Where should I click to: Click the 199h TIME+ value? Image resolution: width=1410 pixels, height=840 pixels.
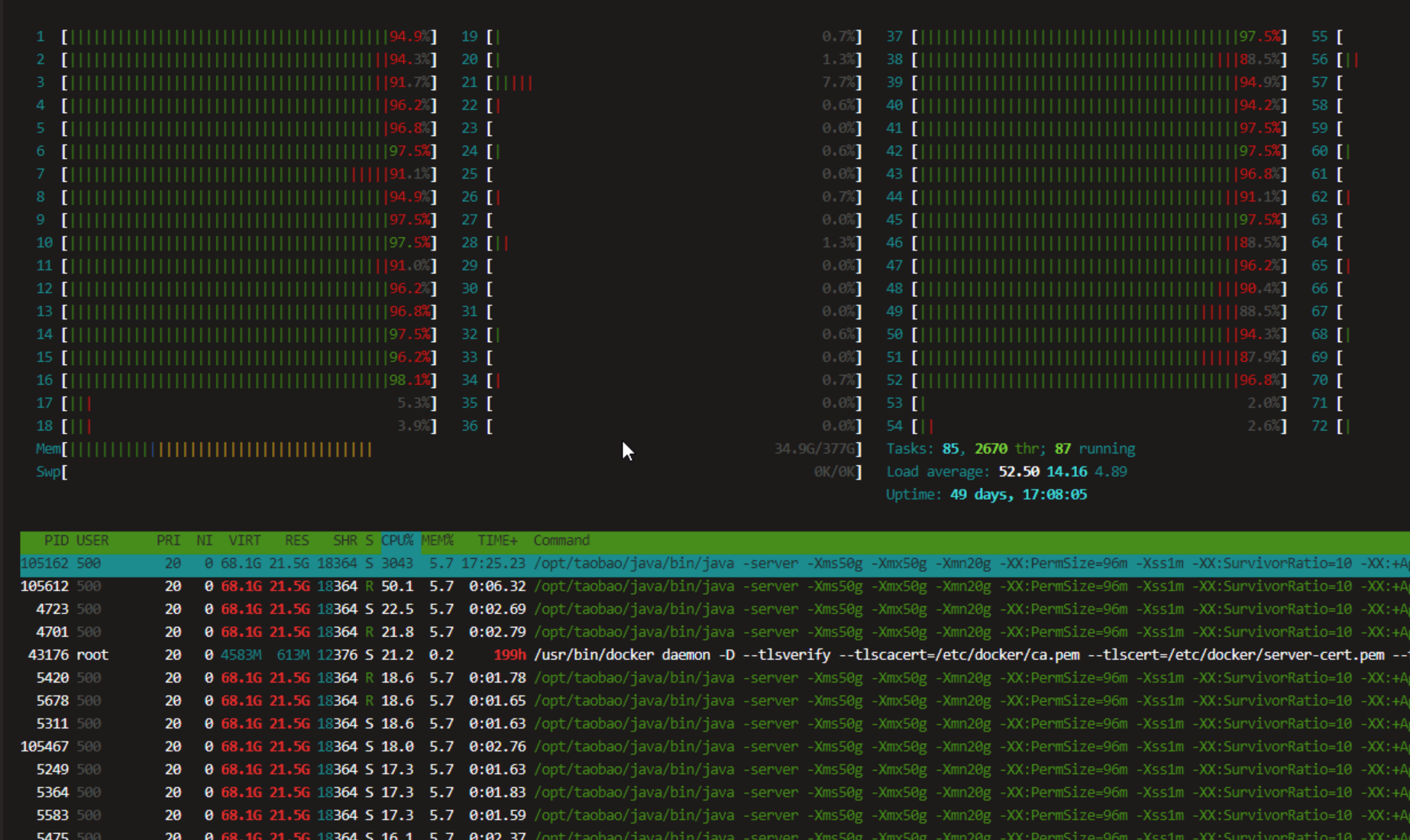coord(509,655)
